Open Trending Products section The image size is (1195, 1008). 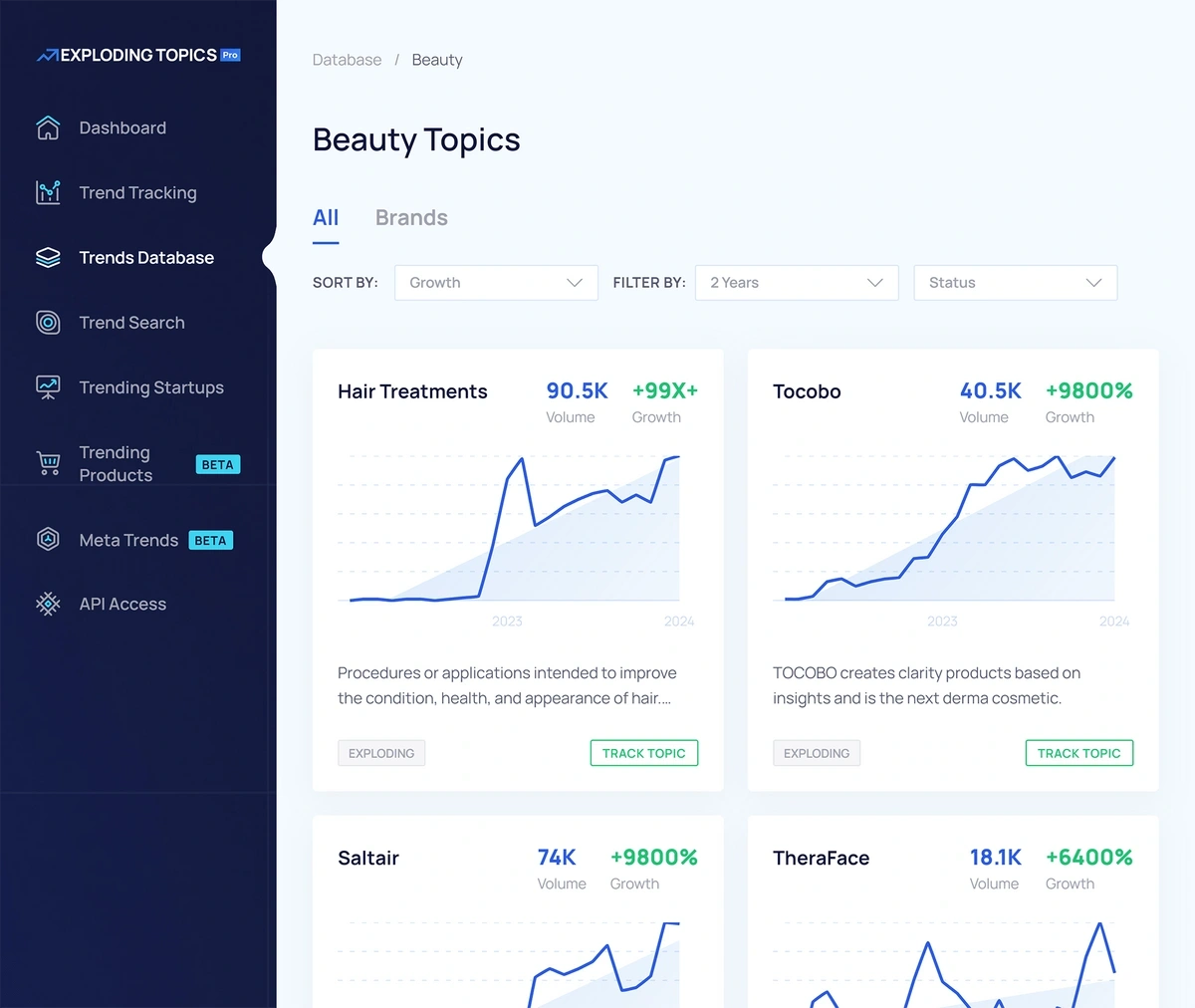click(116, 464)
